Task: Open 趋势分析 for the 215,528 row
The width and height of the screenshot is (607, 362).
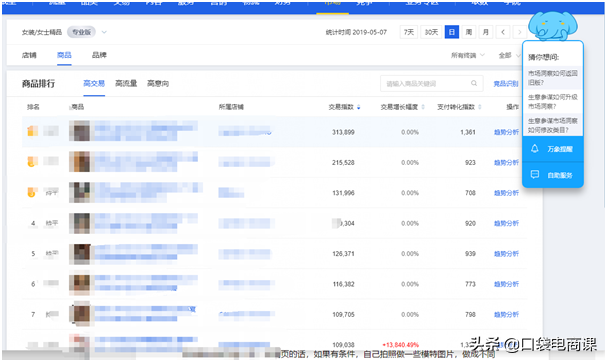Action: (506, 163)
